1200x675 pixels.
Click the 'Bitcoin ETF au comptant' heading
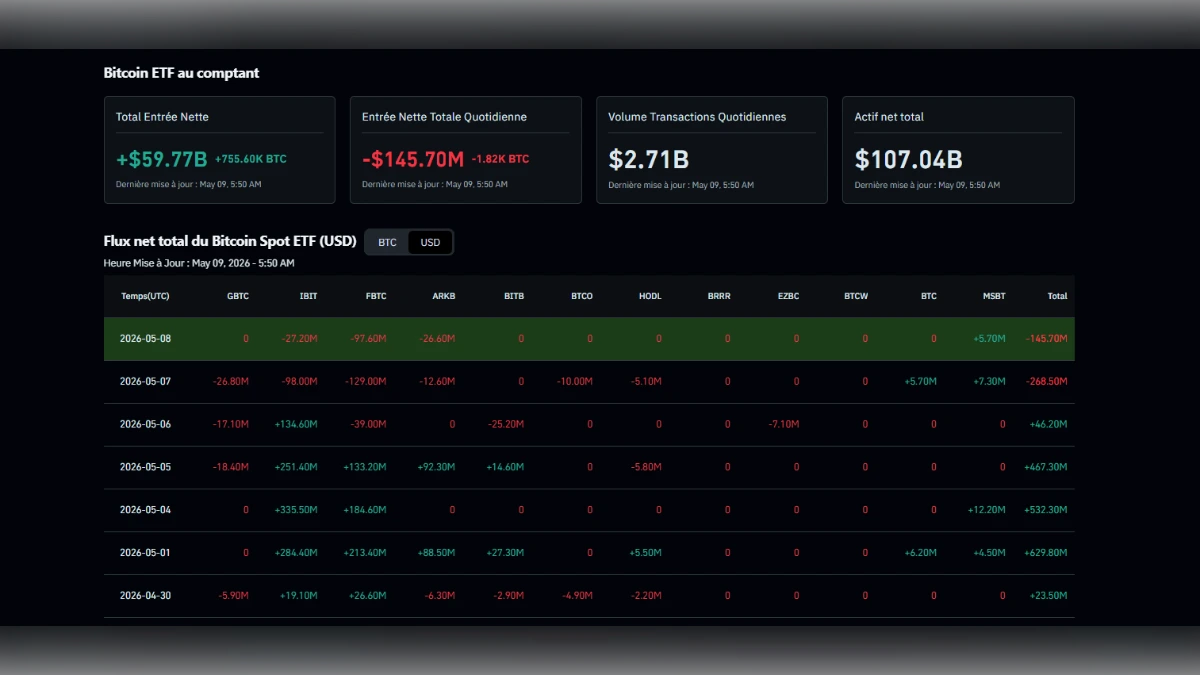pos(181,73)
